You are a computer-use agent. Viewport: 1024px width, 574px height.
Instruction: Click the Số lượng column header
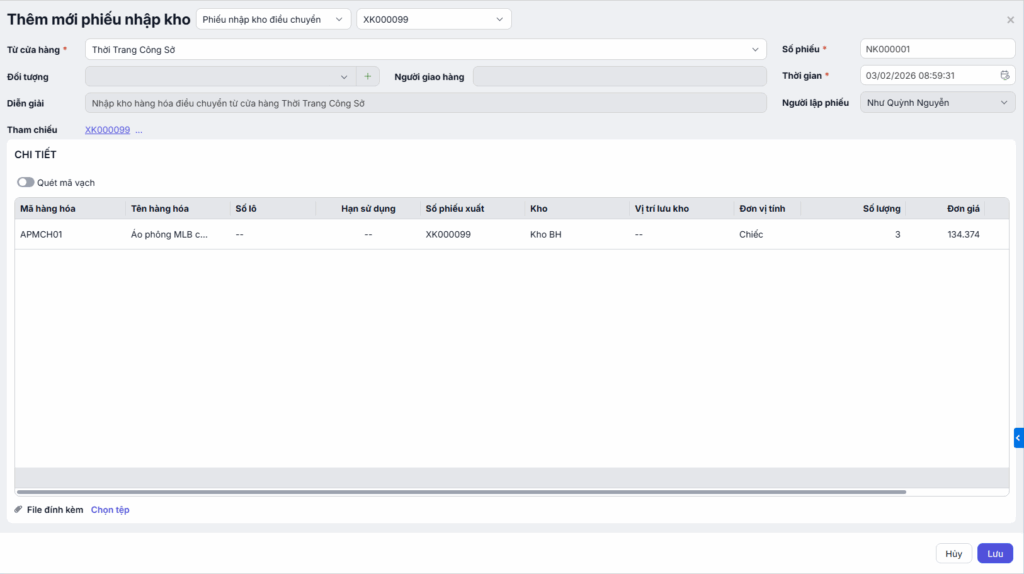click(x=853, y=208)
